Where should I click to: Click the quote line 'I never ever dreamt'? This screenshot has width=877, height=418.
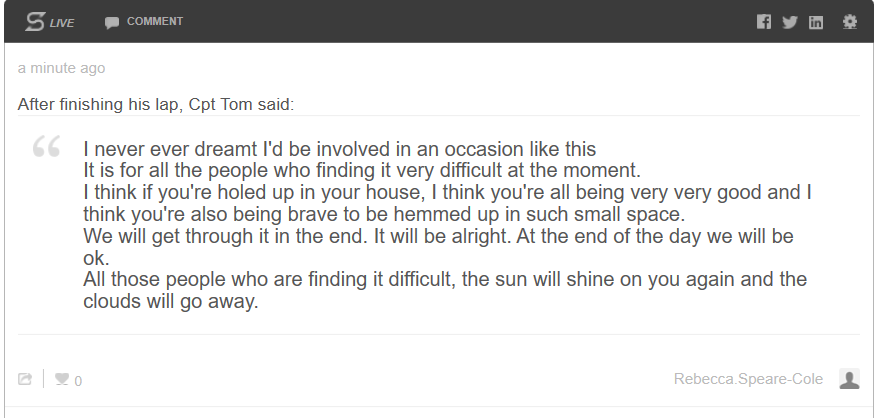click(340, 149)
